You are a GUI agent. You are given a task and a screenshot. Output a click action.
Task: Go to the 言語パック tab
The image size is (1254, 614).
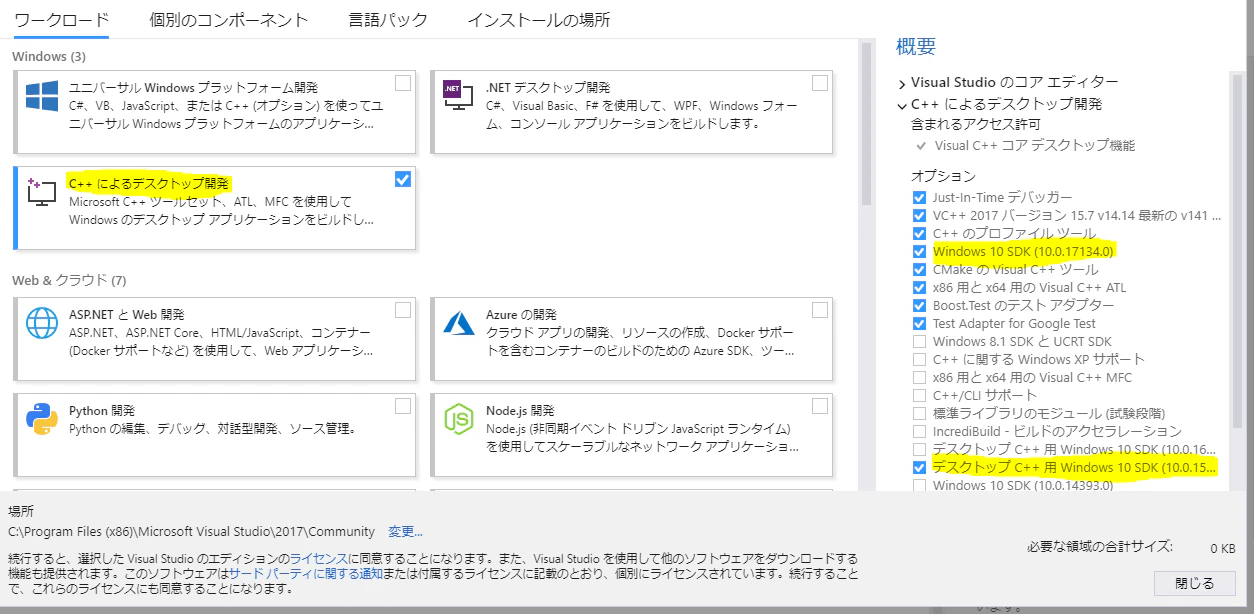click(x=388, y=20)
